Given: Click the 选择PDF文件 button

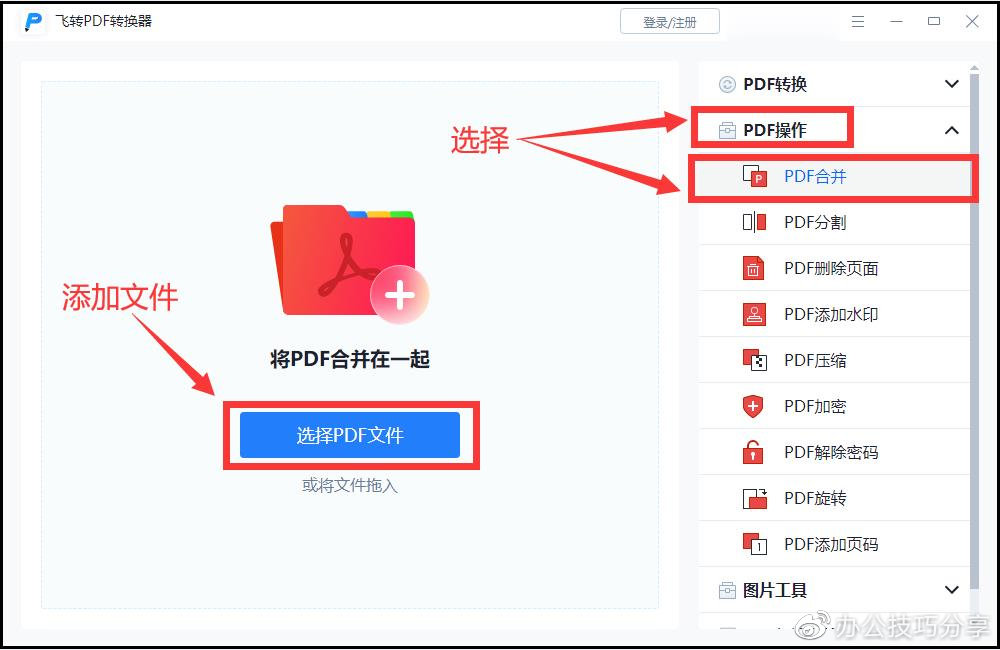Looking at the screenshot, I should click(349, 435).
